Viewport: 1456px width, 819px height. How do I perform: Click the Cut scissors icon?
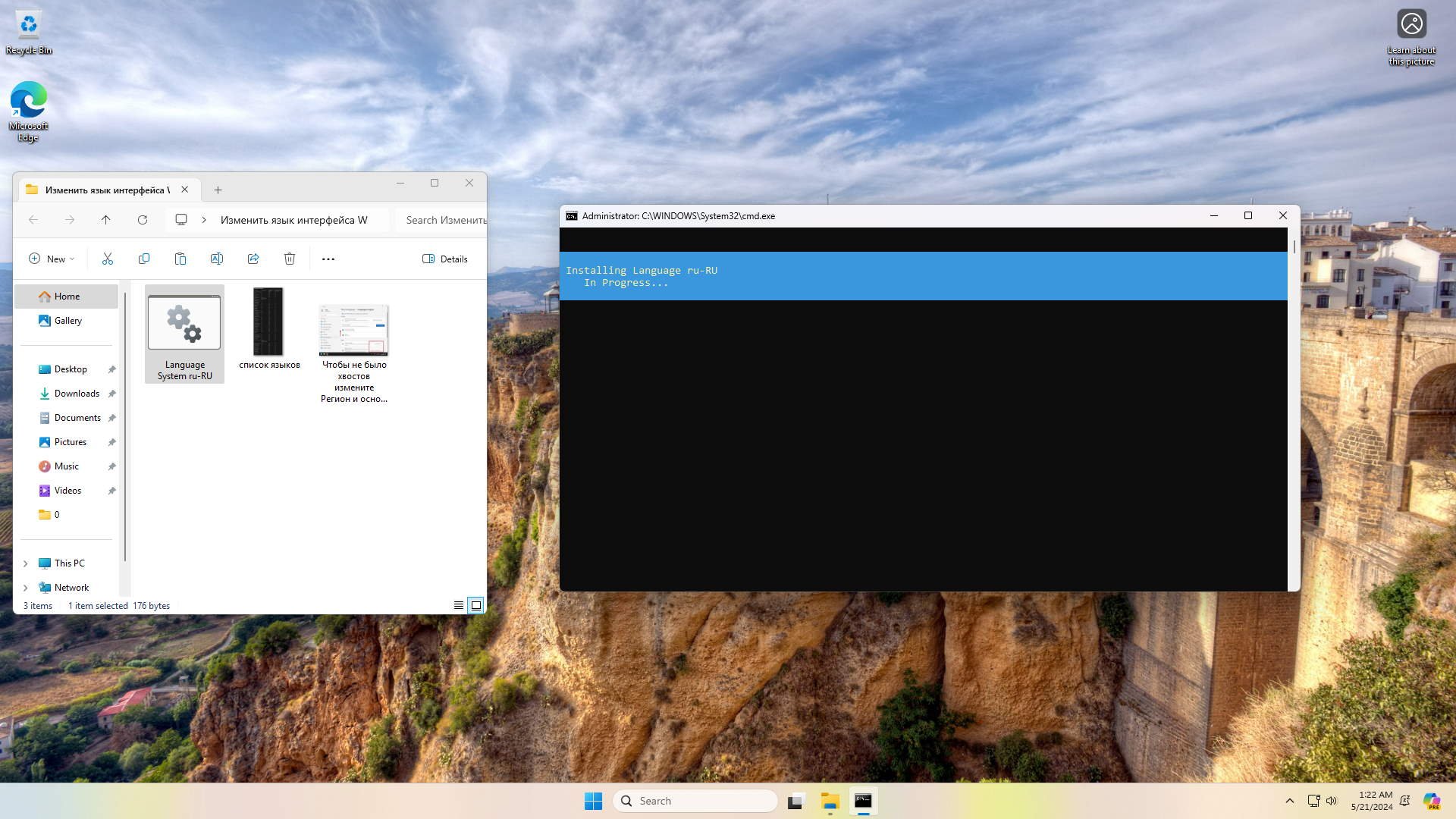coord(108,259)
